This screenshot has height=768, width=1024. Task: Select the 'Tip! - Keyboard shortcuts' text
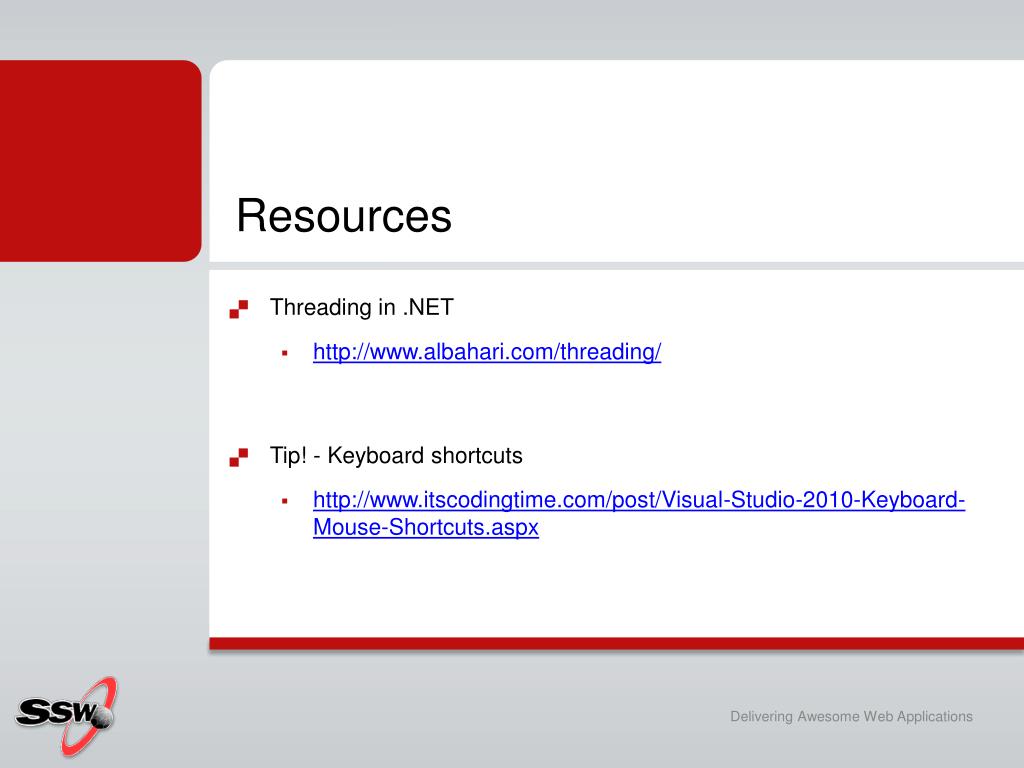[x=396, y=455]
